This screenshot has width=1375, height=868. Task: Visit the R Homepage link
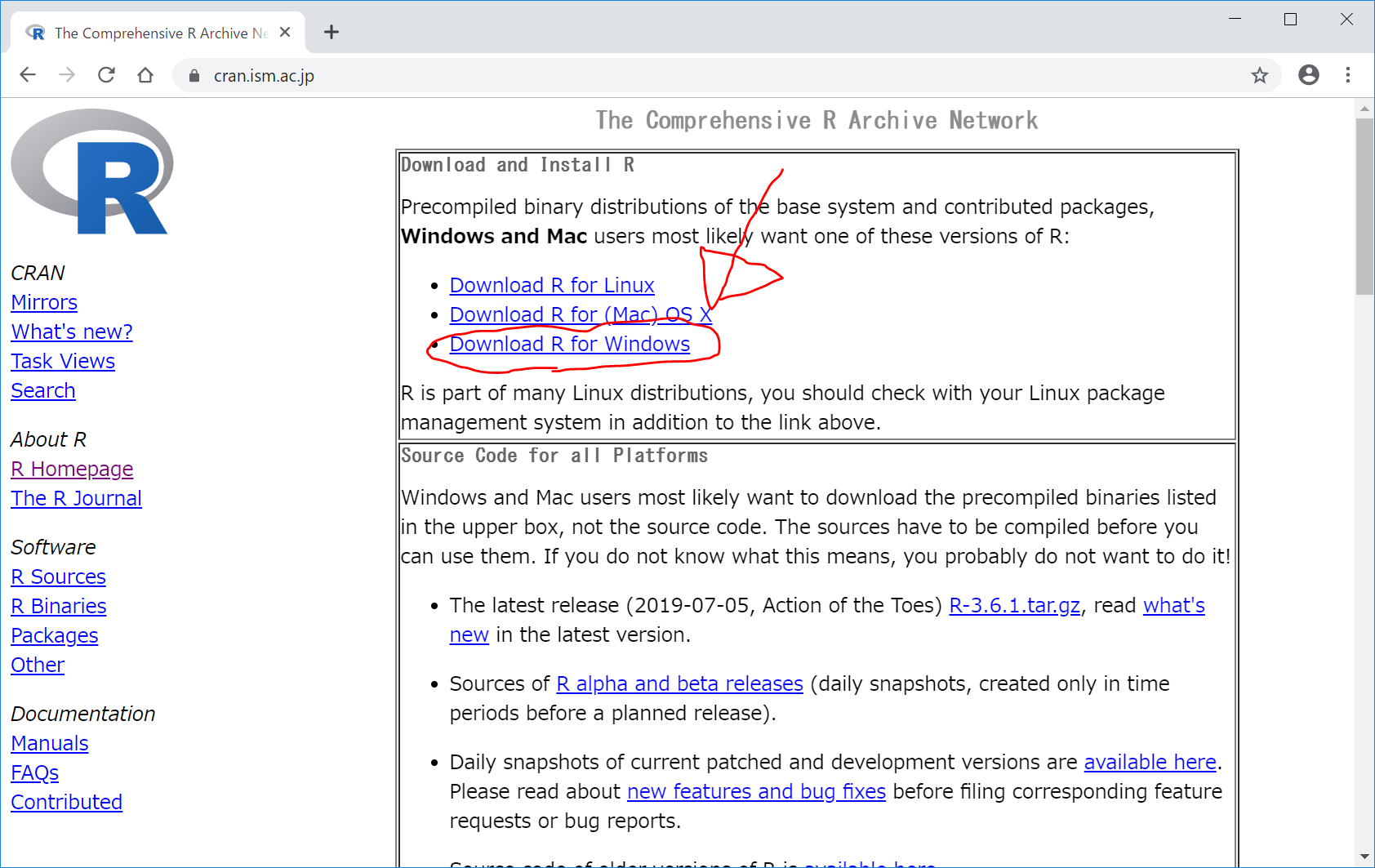[72, 469]
